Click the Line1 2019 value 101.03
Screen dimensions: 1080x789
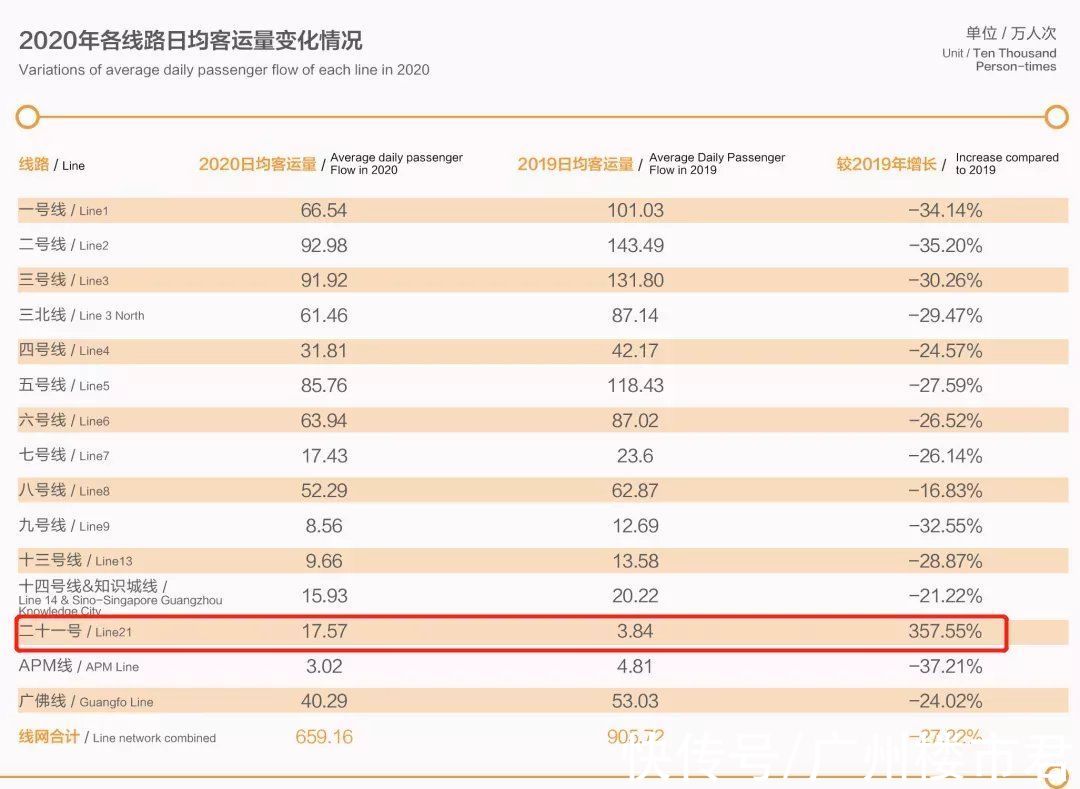635,211
